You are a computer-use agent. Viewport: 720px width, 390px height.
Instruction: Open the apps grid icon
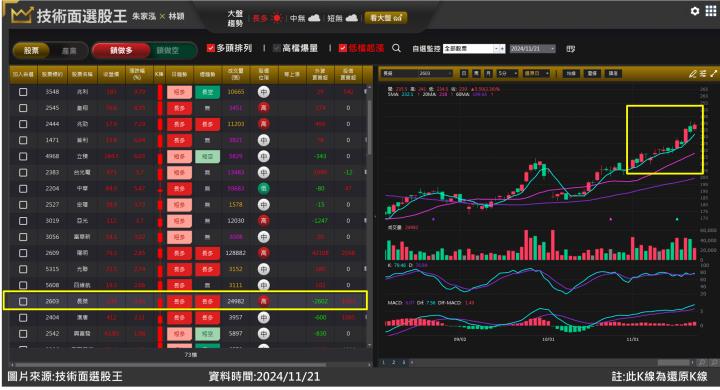click(710, 11)
